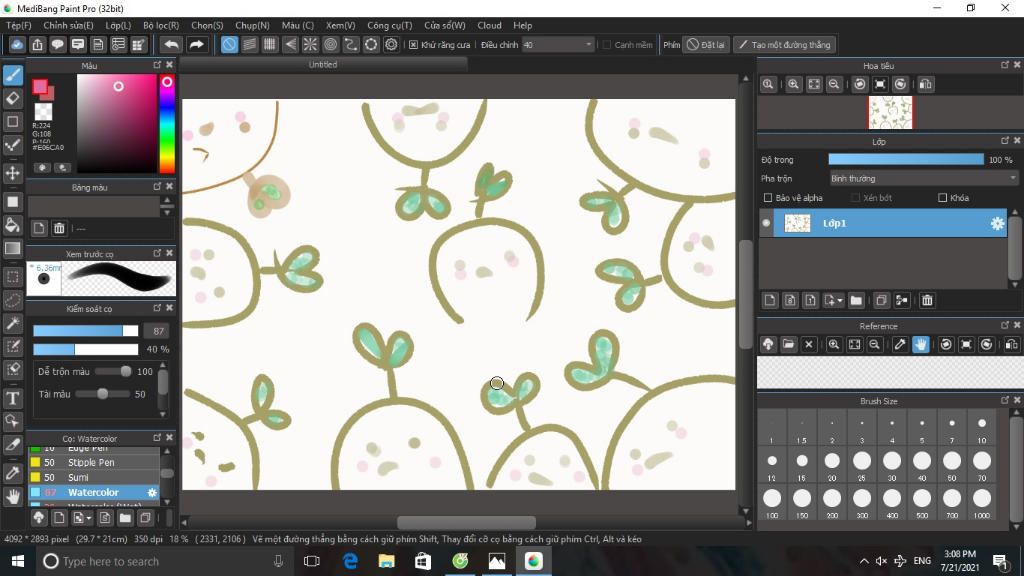Image resolution: width=1024 pixels, height=576 pixels.
Task: Select Stipple Pen brush
Action: (x=93, y=462)
